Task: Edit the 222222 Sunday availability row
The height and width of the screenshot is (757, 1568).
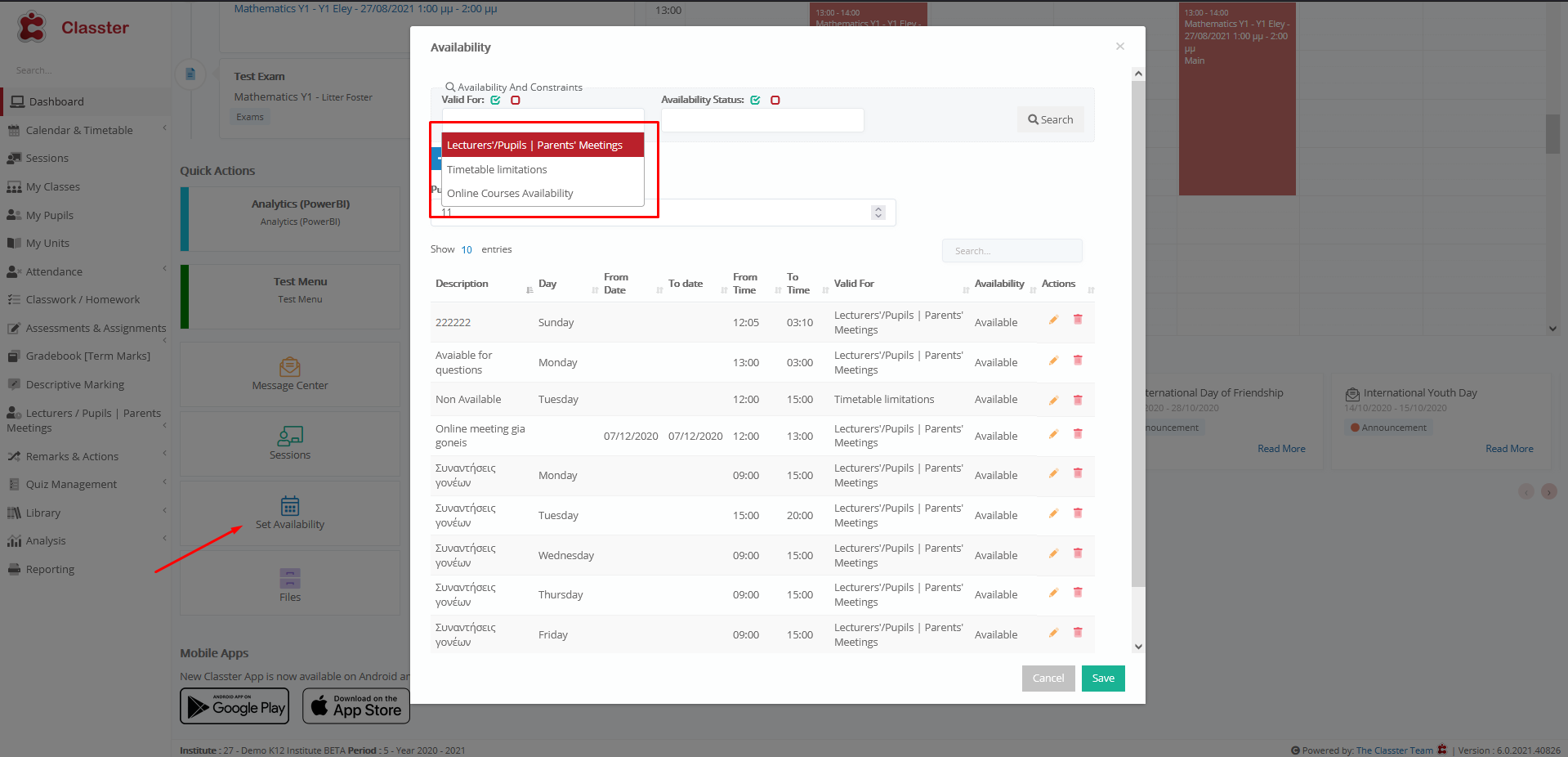Action: coord(1053,320)
